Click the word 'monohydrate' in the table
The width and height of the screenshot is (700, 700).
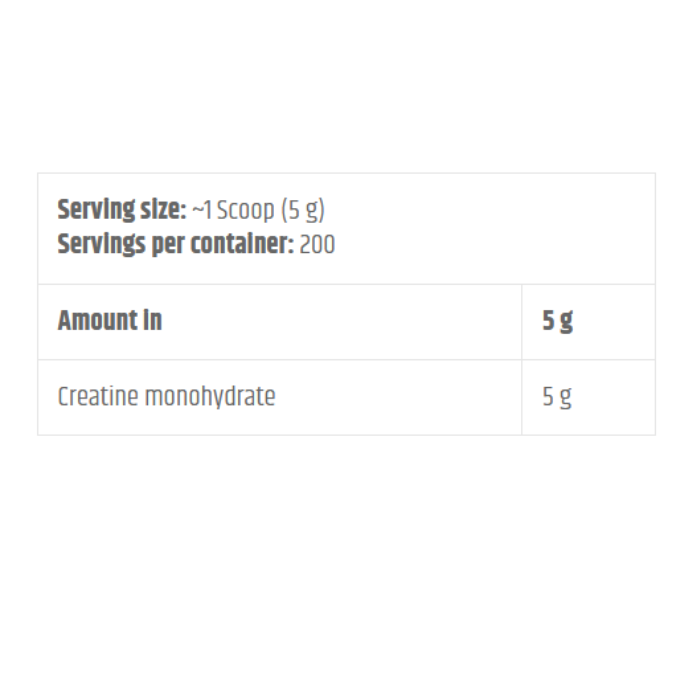coord(210,396)
